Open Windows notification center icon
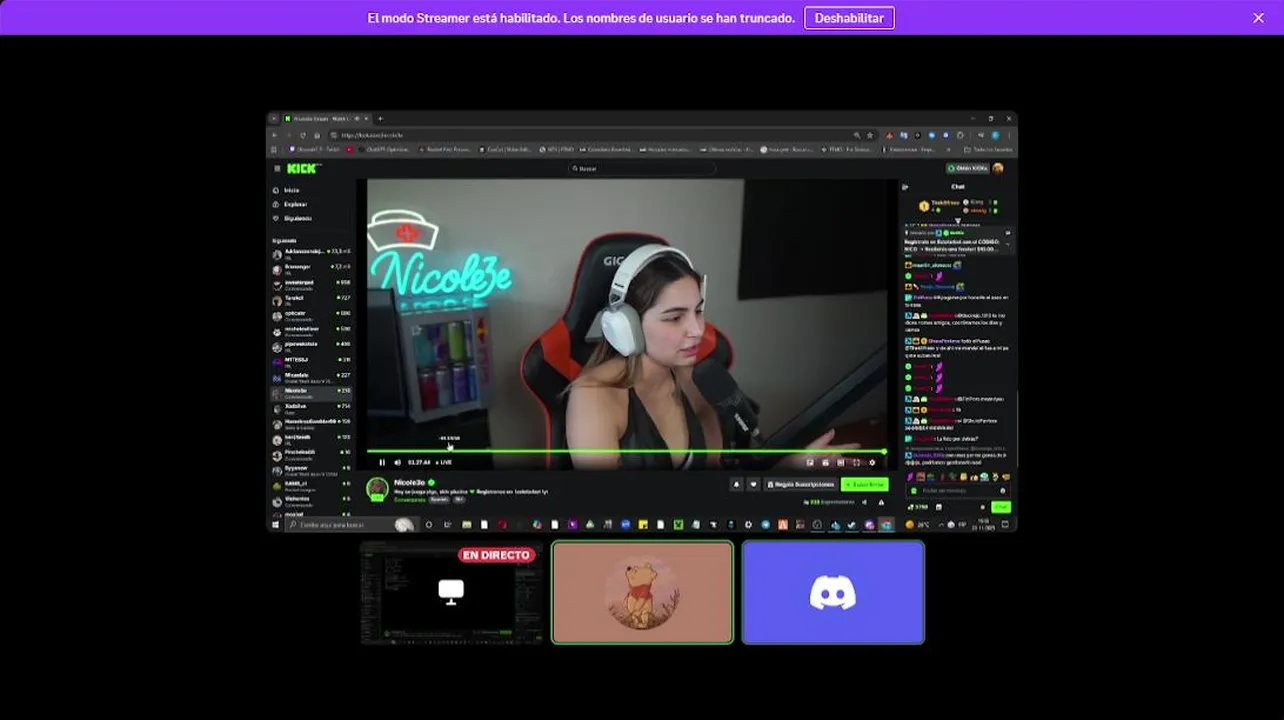Screen dimensions: 1284x720 click(x=1005, y=525)
